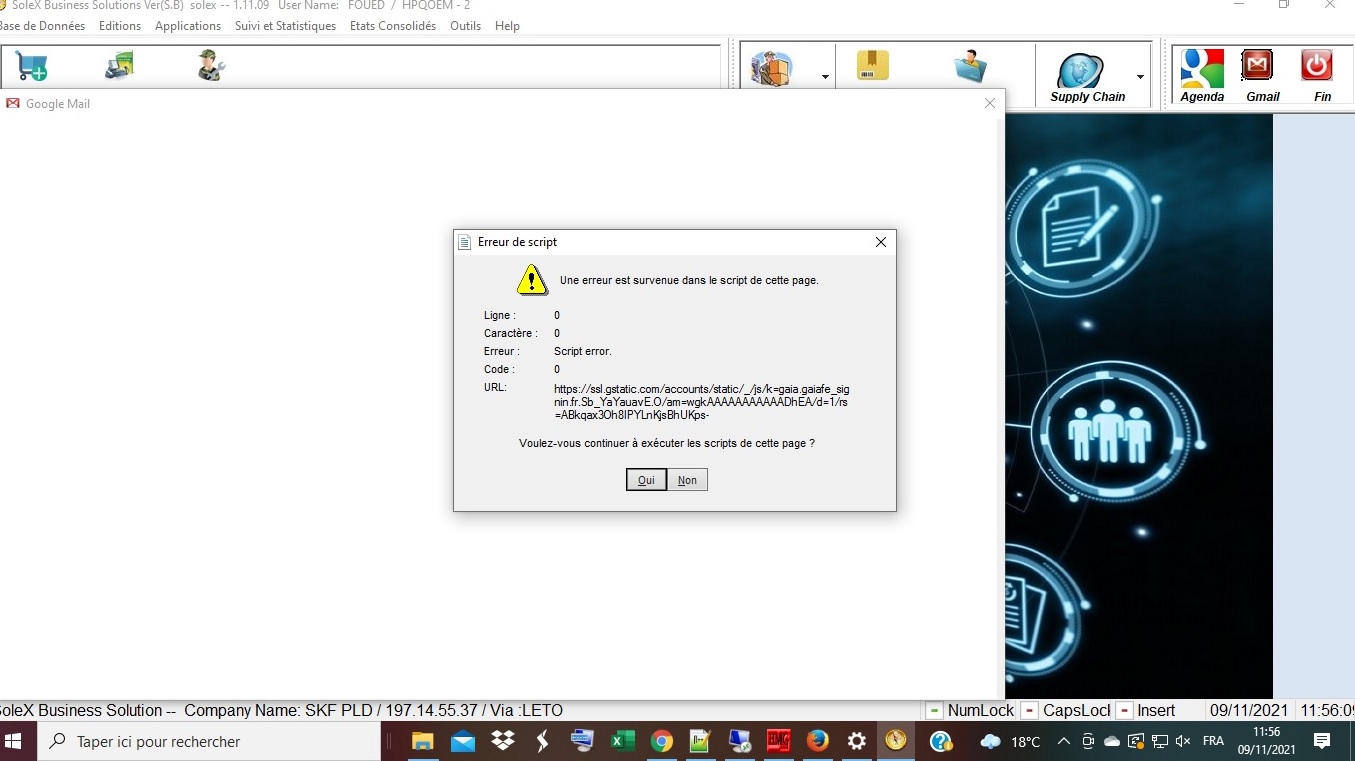Expand the Supply Chain dropdown arrow
The image size is (1355, 761).
tap(1140, 77)
